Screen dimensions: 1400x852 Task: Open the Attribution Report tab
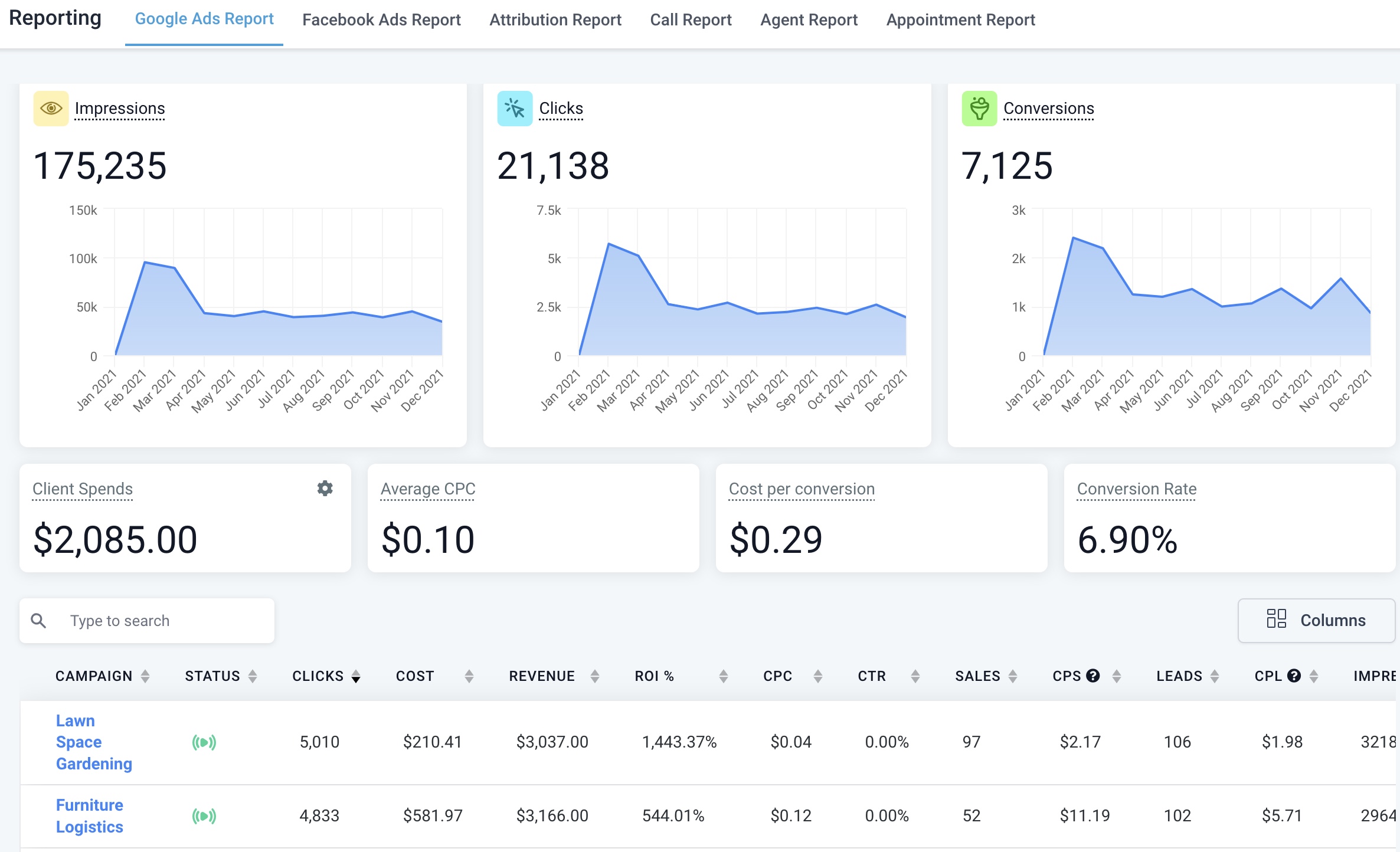pos(555,20)
